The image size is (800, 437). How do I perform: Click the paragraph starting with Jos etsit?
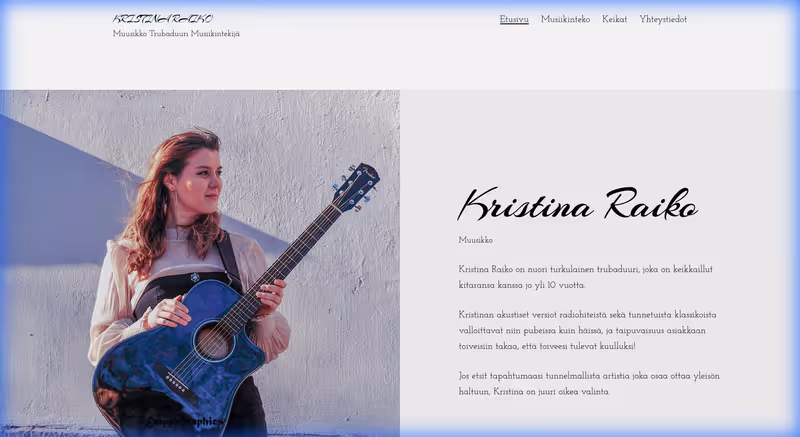588,383
